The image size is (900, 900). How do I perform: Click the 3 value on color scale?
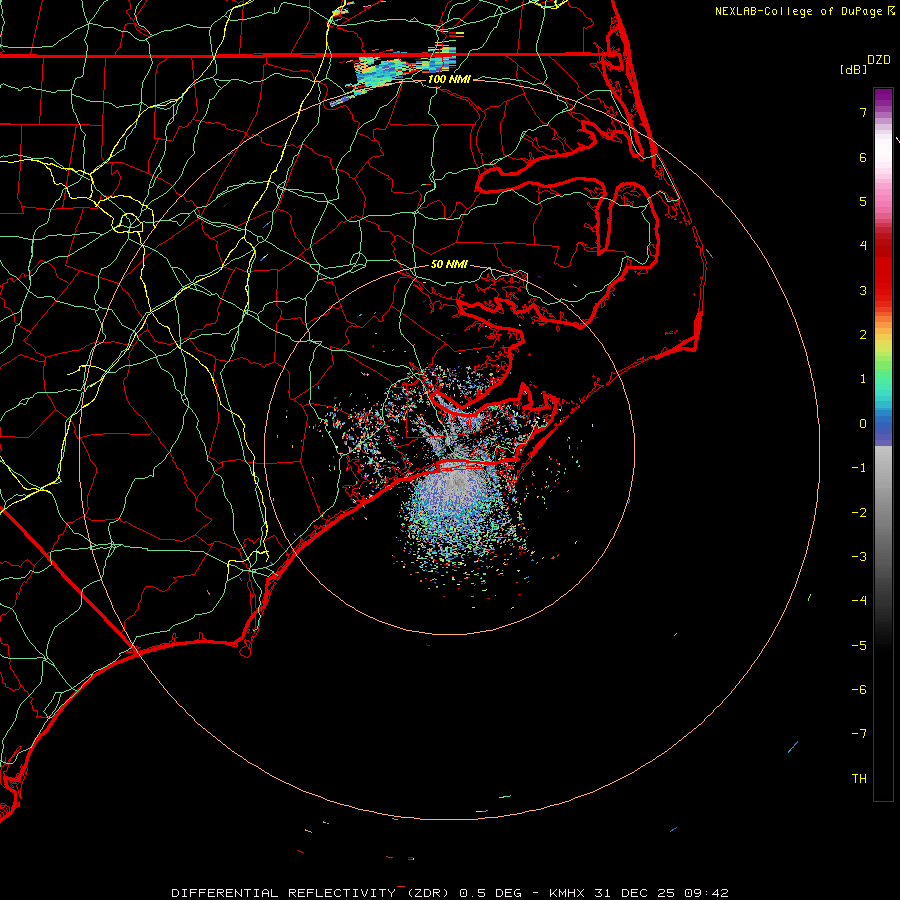pos(863,290)
